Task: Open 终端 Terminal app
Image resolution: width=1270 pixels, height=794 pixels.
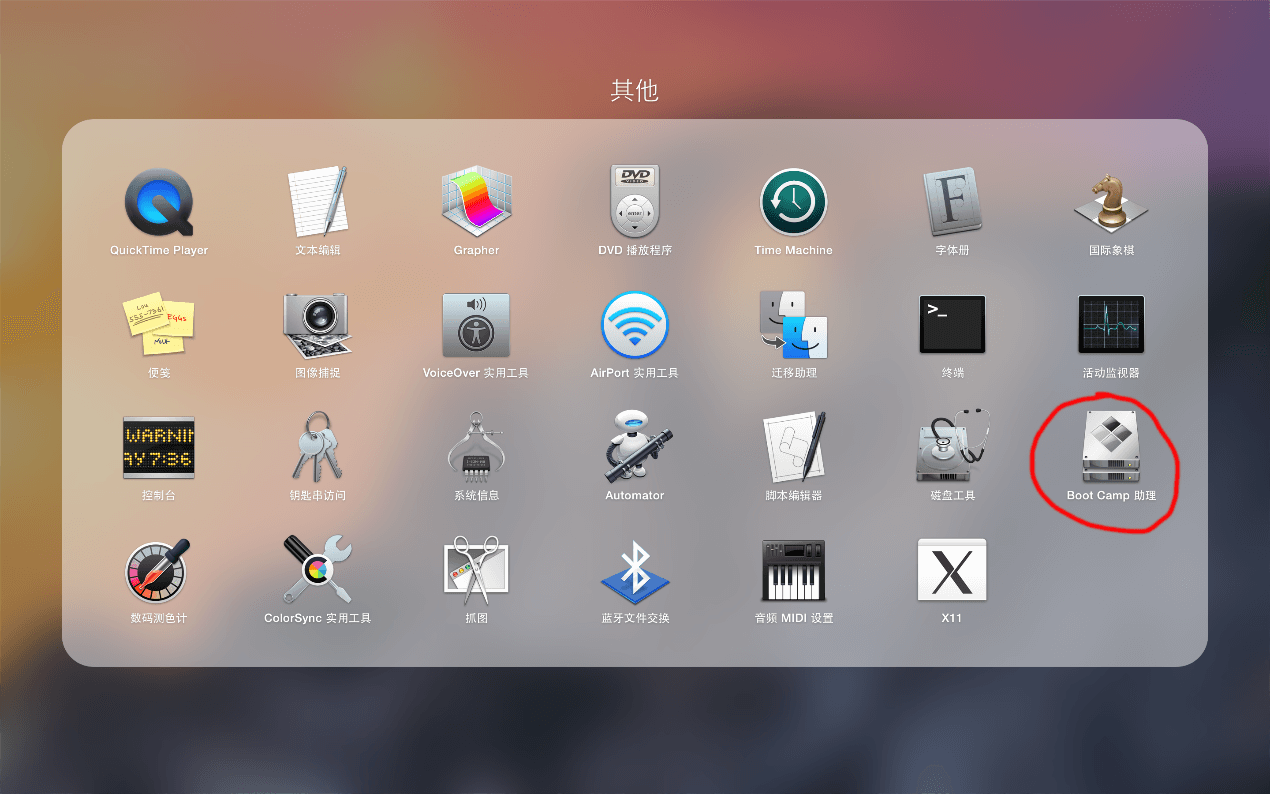Action: [x=952, y=324]
